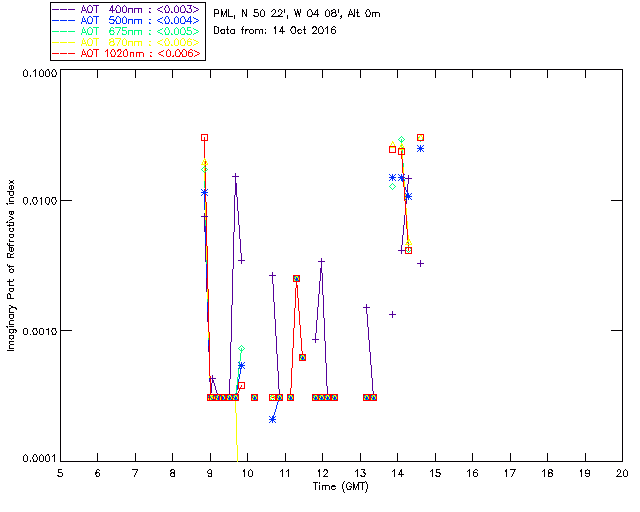Viewport: 640px width, 512px height.
Task: Select the x-axis tick label "6"
Action: click(x=98, y=473)
